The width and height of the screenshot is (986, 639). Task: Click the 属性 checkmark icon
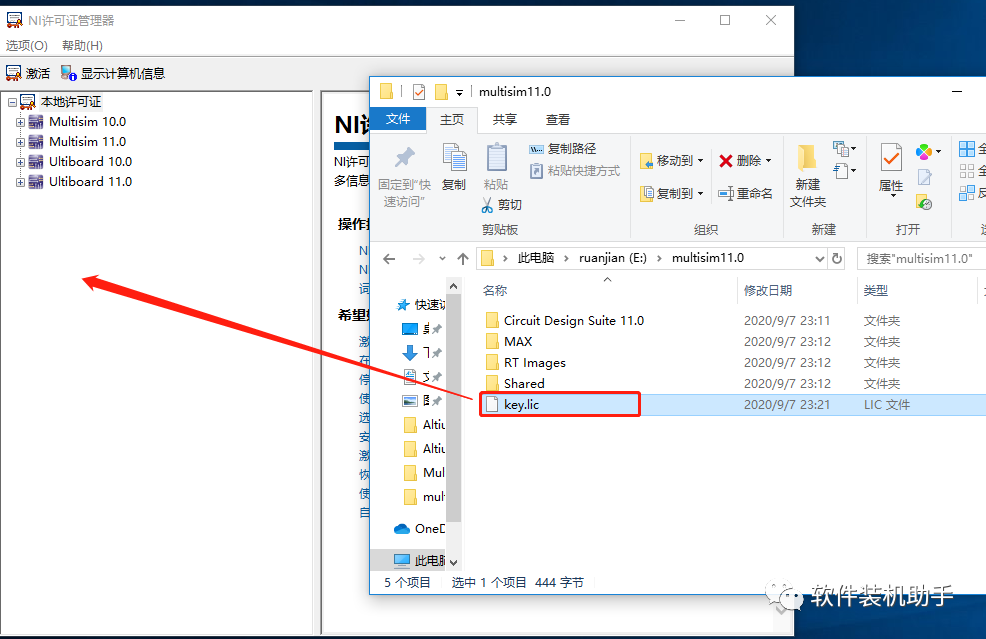[x=890, y=157]
